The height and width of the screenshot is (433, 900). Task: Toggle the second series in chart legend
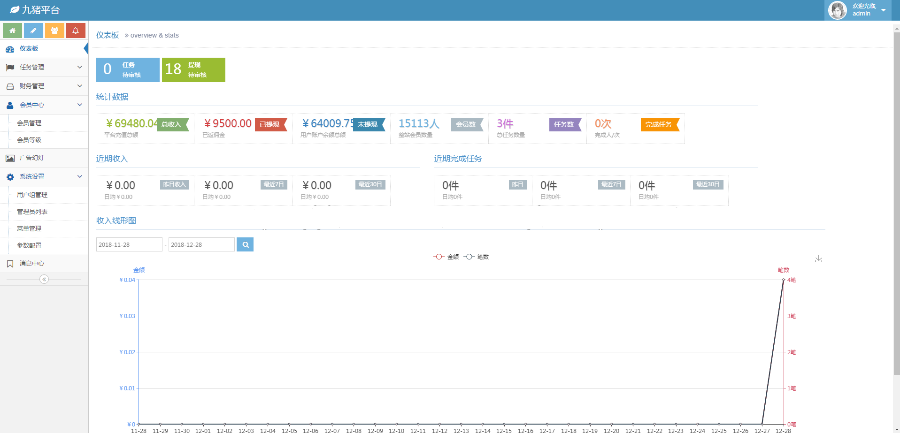click(476, 257)
